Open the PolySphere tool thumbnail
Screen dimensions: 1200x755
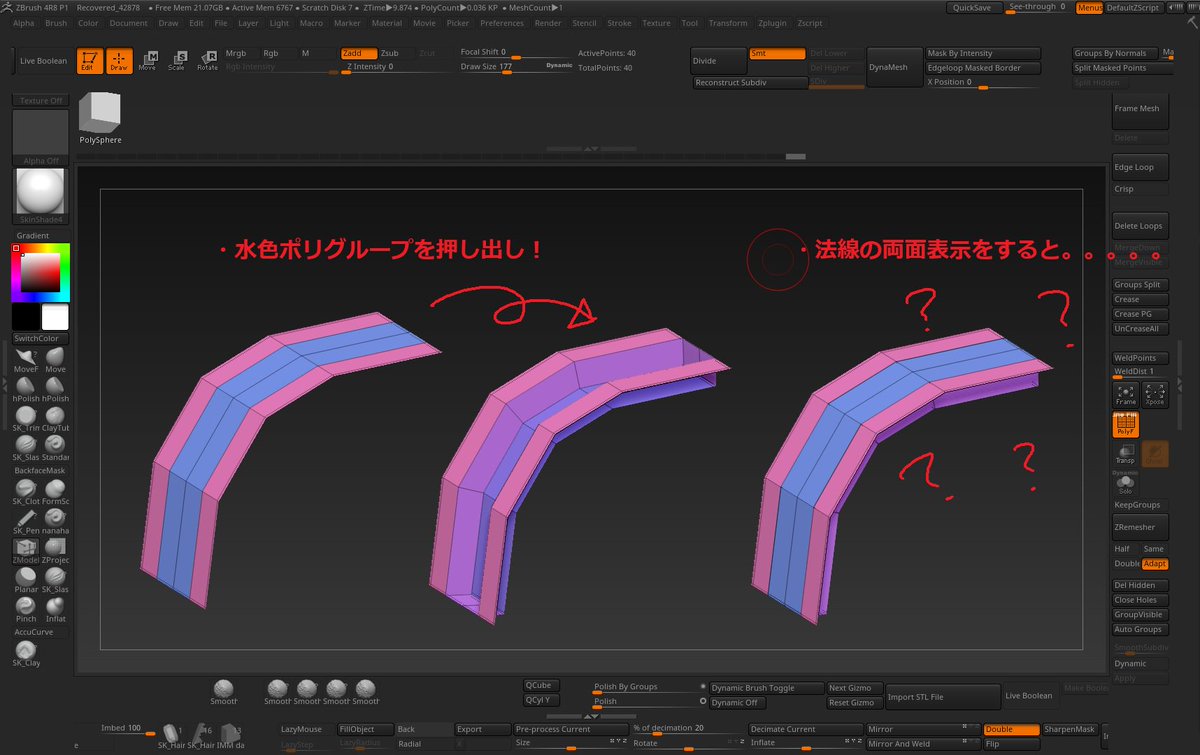click(100, 118)
